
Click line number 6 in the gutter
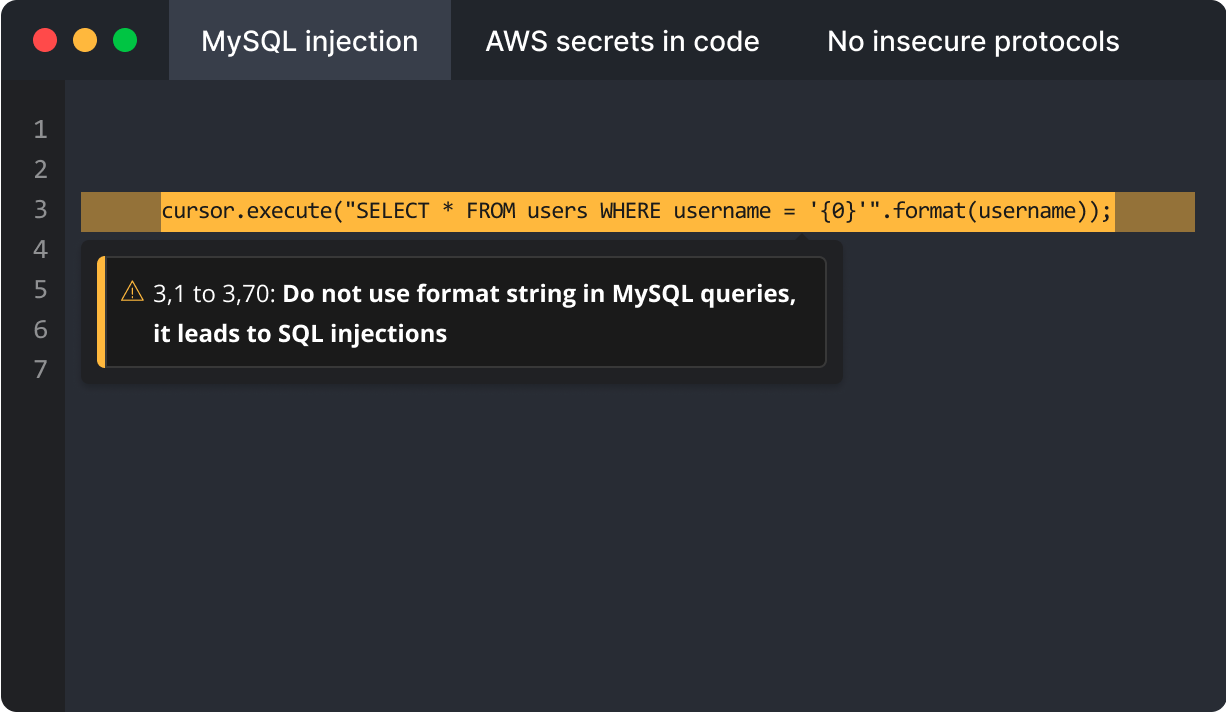point(41,330)
